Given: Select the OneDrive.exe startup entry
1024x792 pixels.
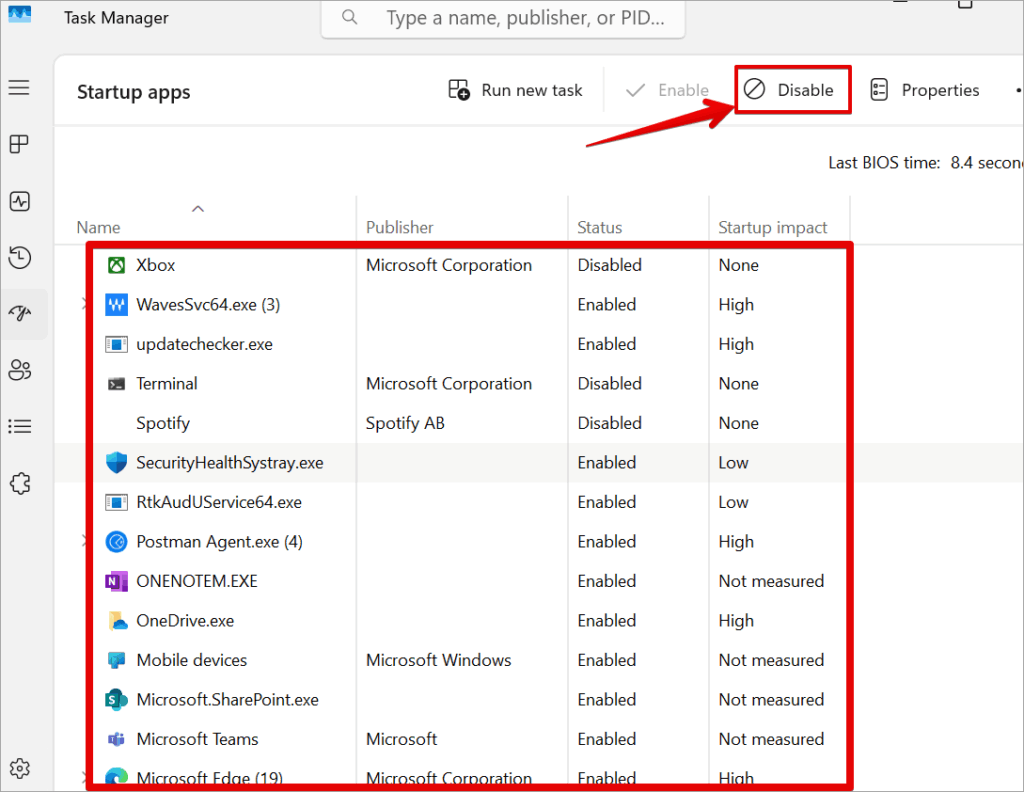Looking at the screenshot, I should 185,621.
